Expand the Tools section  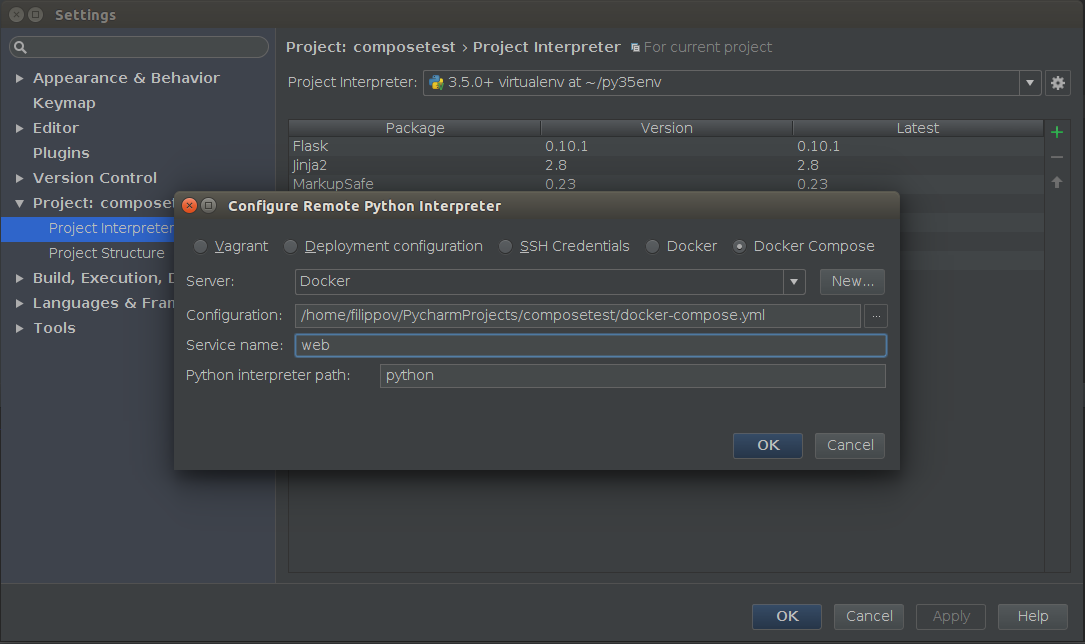19,328
